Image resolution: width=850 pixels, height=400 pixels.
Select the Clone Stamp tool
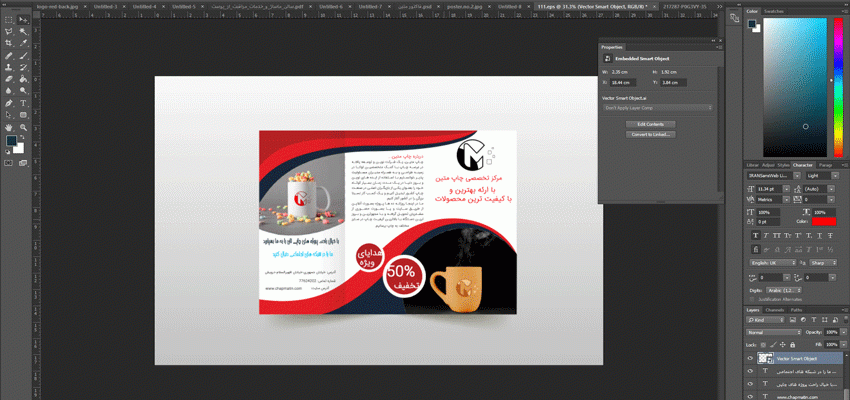pos(8,68)
